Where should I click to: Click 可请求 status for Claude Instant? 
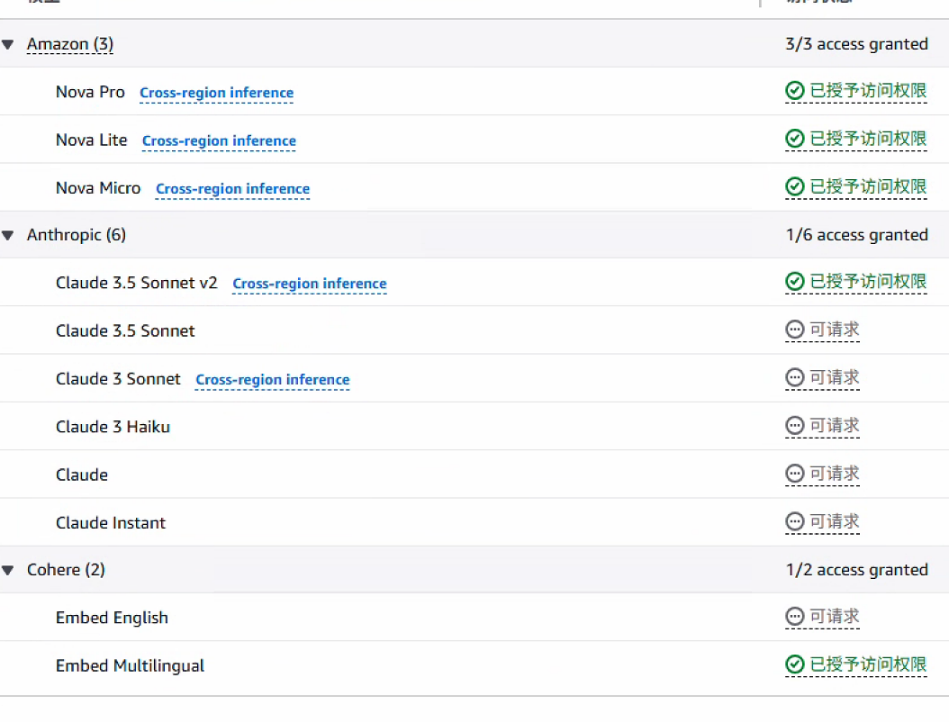coord(835,521)
